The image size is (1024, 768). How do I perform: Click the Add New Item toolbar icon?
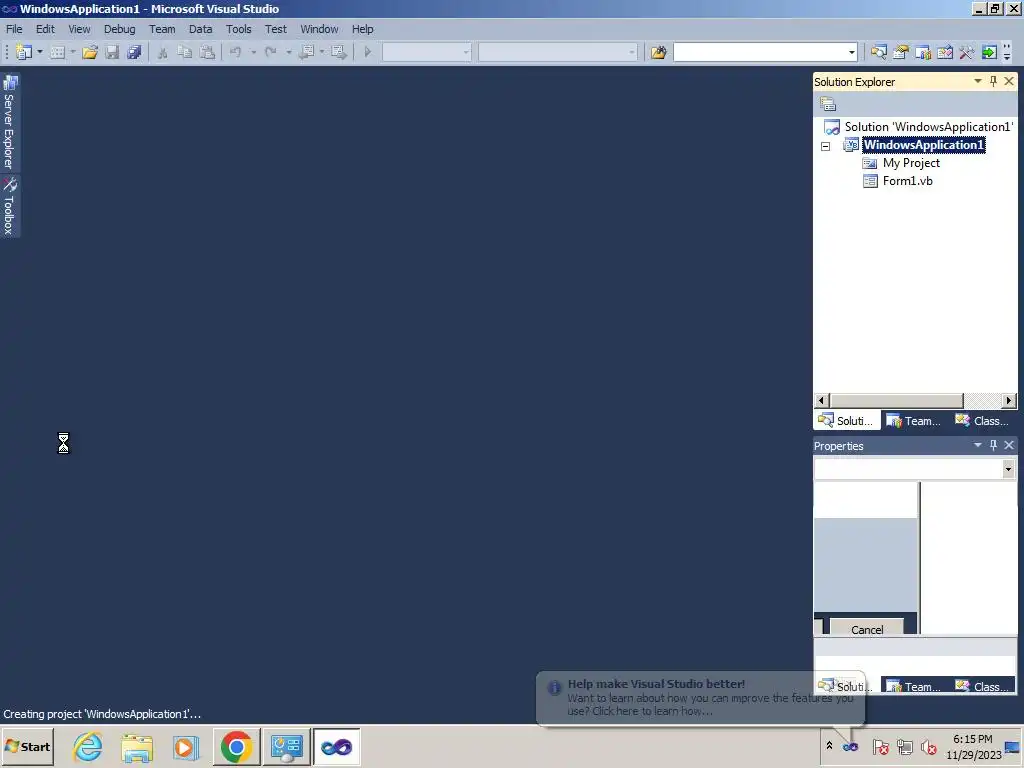click(x=57, y=52)
